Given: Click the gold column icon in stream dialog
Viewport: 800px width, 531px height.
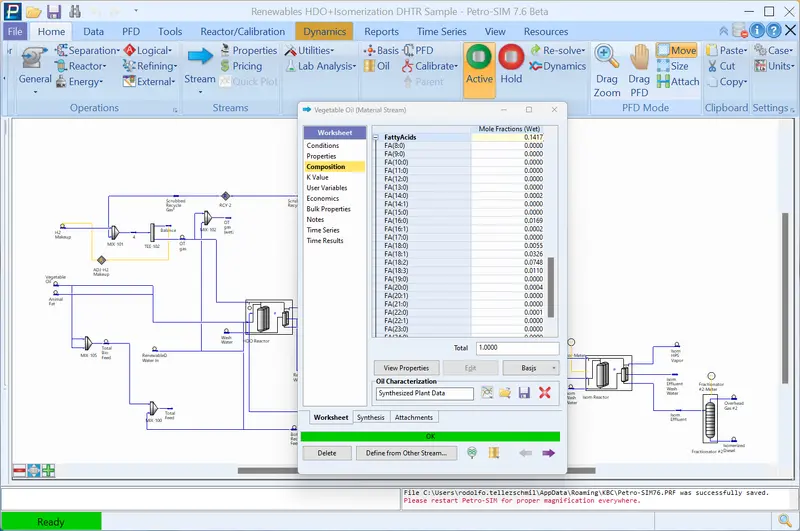Looking at the screenshot, I should pyautogui.click(x=493, y=452).
